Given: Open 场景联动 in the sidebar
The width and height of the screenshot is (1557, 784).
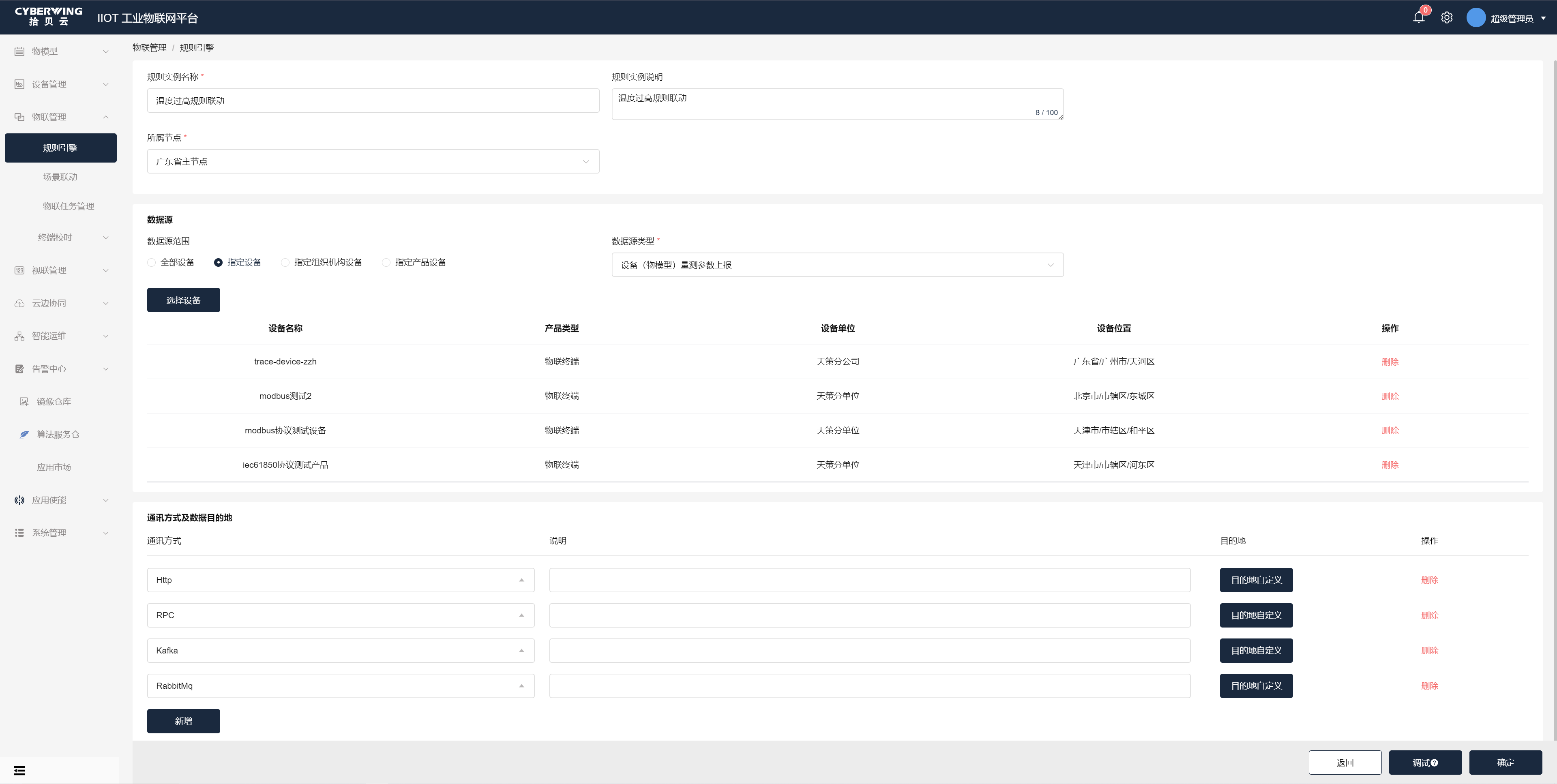Looking at the screenshot, I should coord(60,177).
